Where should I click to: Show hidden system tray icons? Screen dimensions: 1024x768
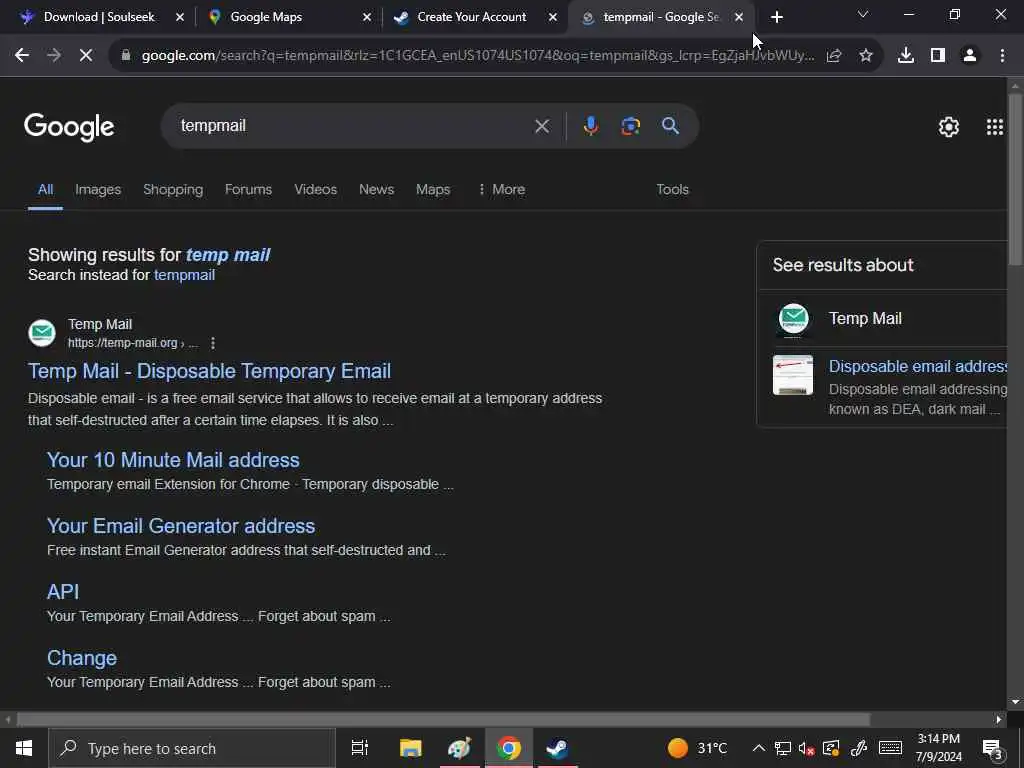pyautogui.click(x=758, y=748)
